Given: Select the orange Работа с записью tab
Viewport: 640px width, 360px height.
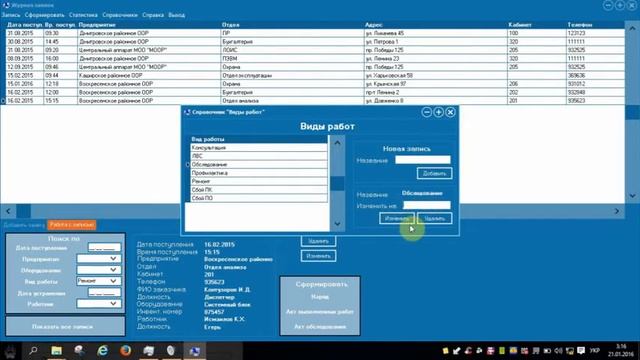Looking at the screenshot, I should coord(71,224).
